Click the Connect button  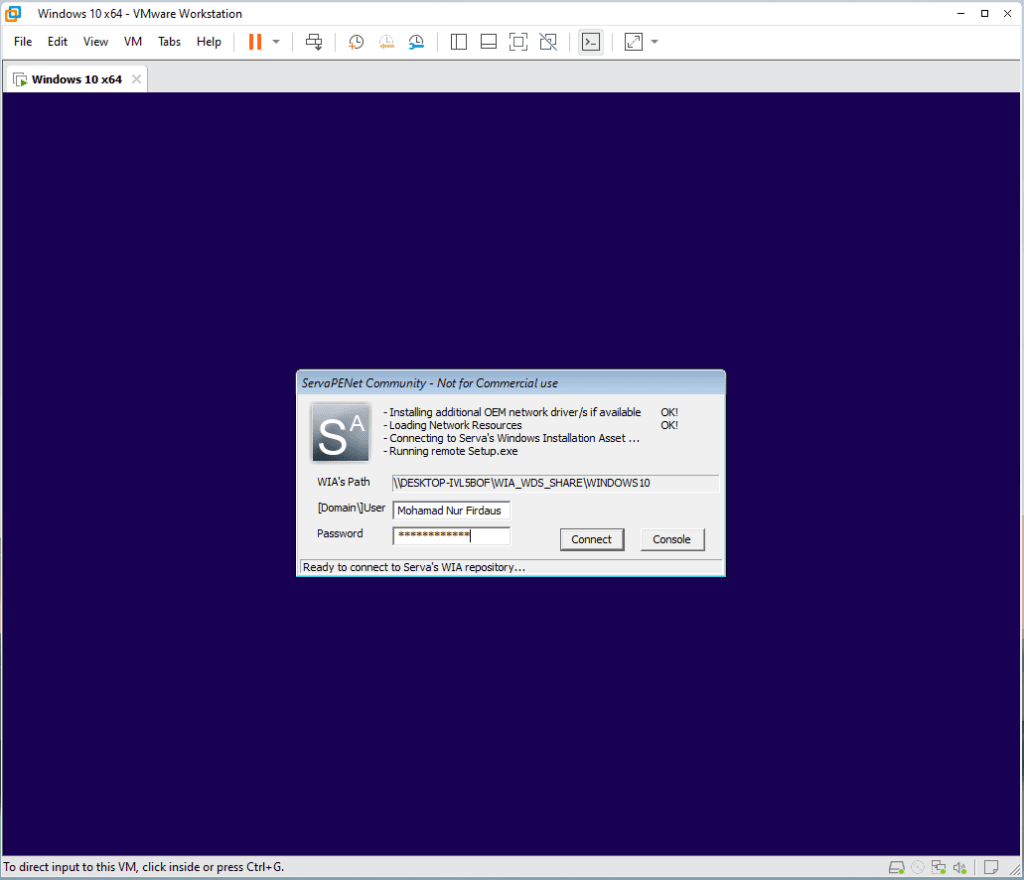591,539
